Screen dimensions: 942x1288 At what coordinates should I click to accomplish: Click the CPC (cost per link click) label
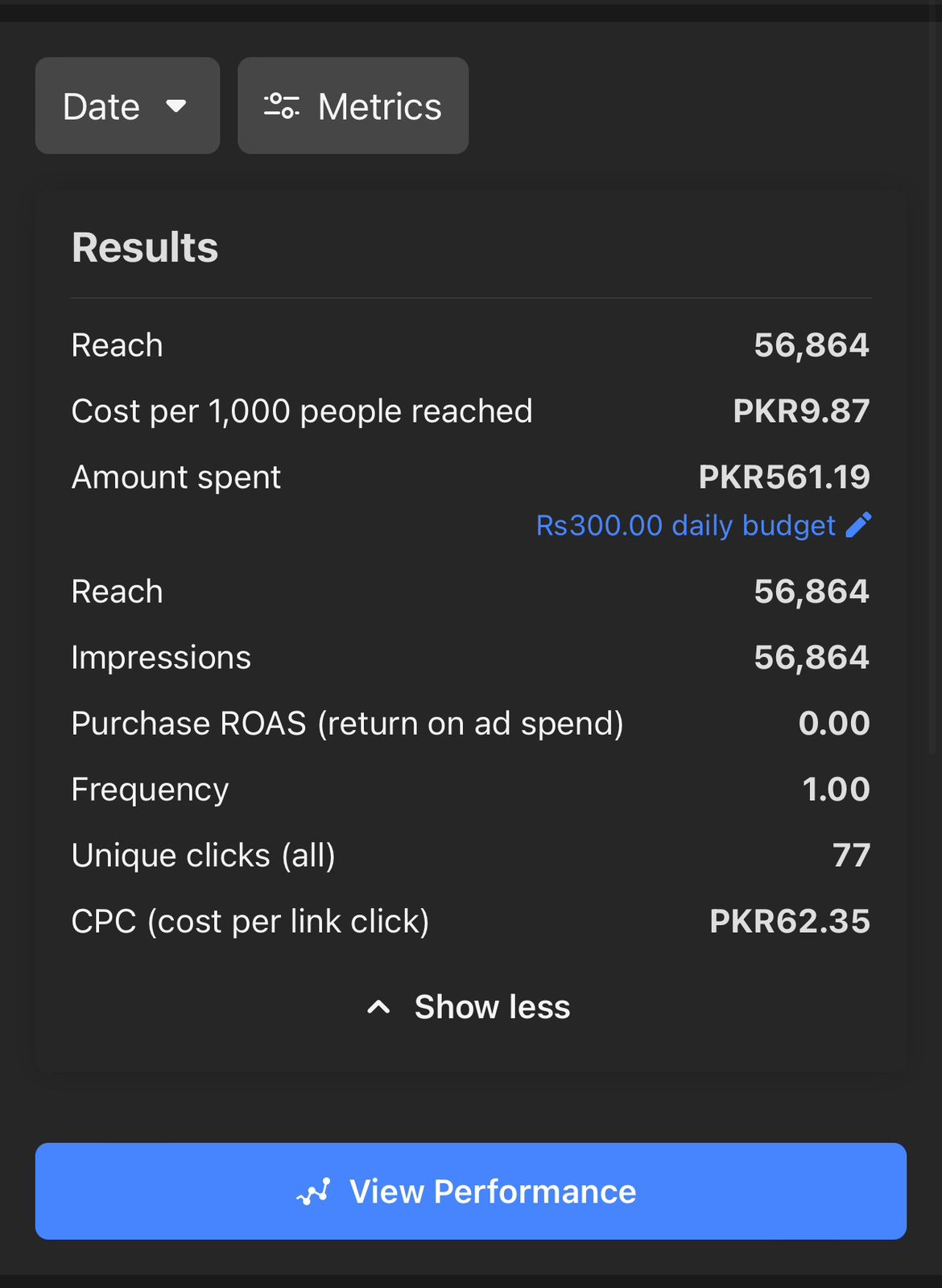pyautogui.click(x=250, y=922)
